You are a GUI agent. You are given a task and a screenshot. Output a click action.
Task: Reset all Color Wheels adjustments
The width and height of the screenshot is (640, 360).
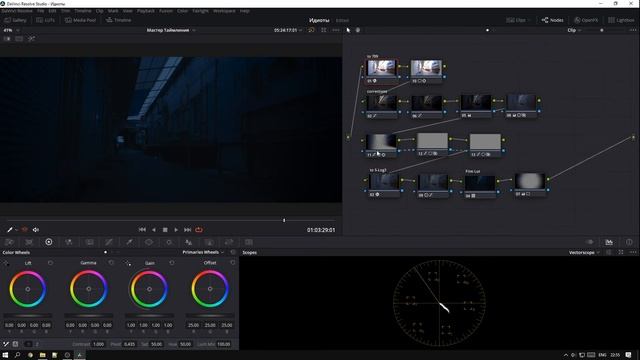[233, 252]
